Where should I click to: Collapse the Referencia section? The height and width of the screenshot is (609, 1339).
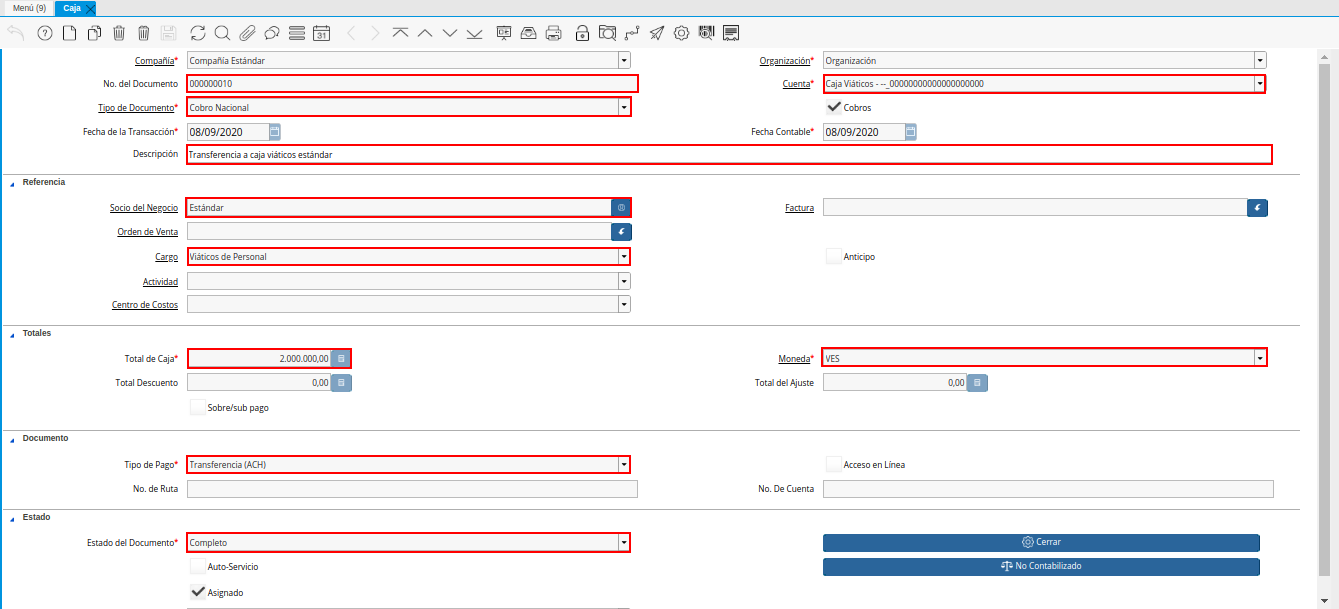click(12, 183)
